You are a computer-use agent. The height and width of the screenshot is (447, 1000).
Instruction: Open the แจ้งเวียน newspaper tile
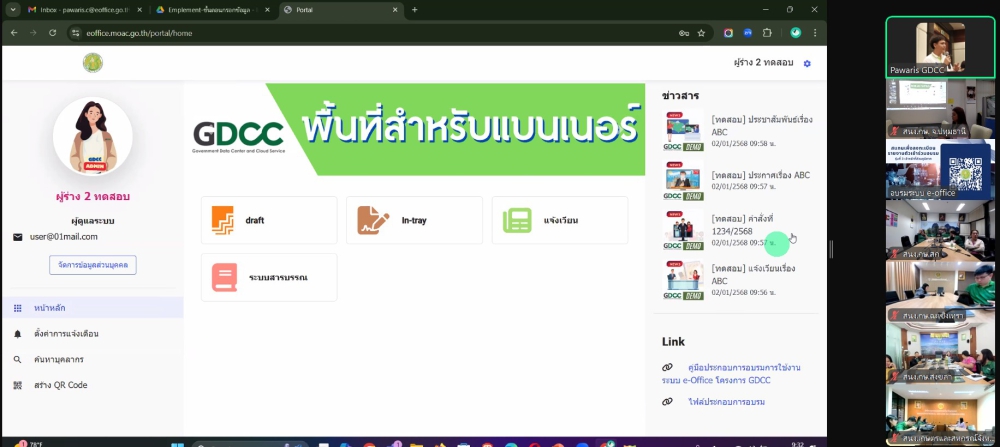tap(559, 220)
